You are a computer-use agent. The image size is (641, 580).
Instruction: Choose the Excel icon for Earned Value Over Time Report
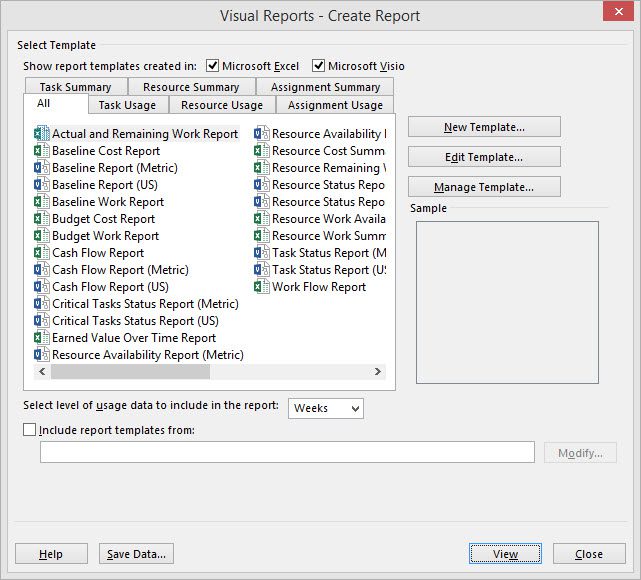42,338
